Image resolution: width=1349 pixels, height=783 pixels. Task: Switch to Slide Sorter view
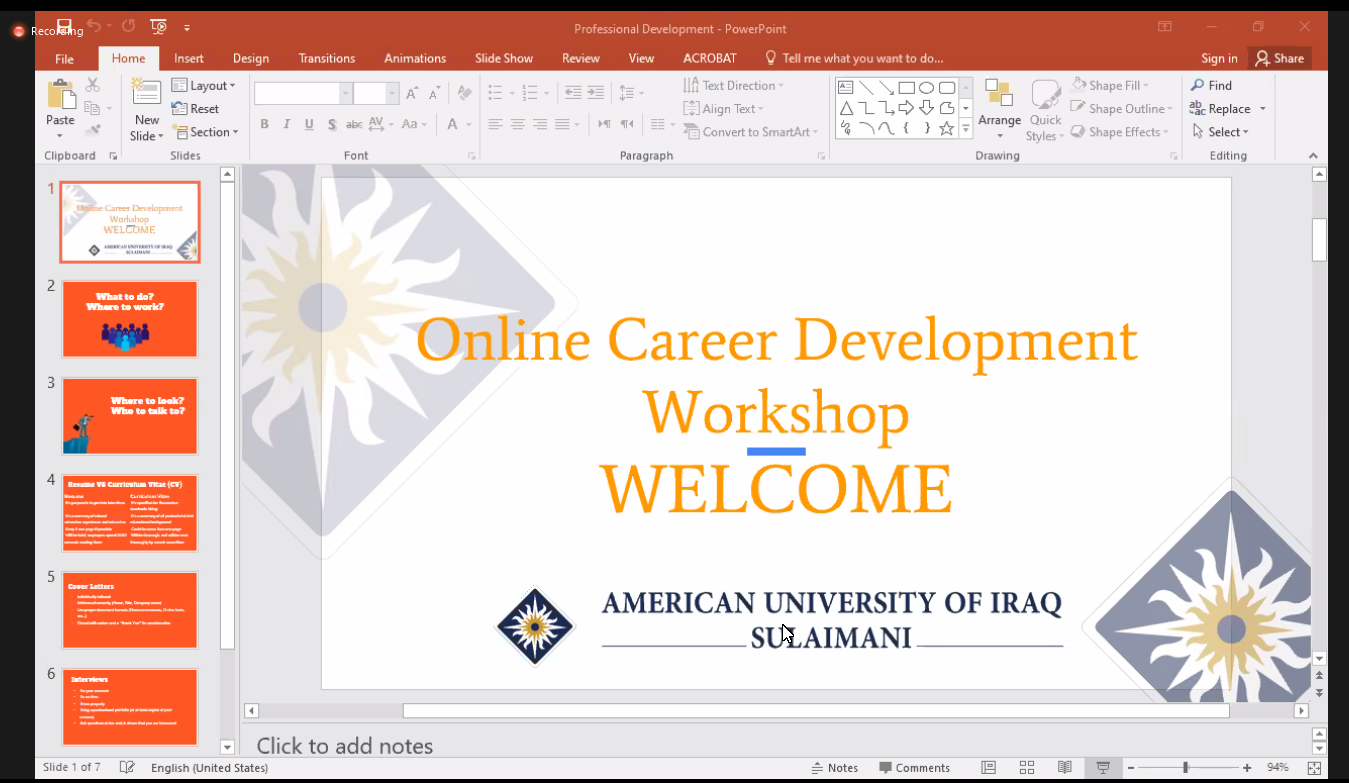[1027, 768]
